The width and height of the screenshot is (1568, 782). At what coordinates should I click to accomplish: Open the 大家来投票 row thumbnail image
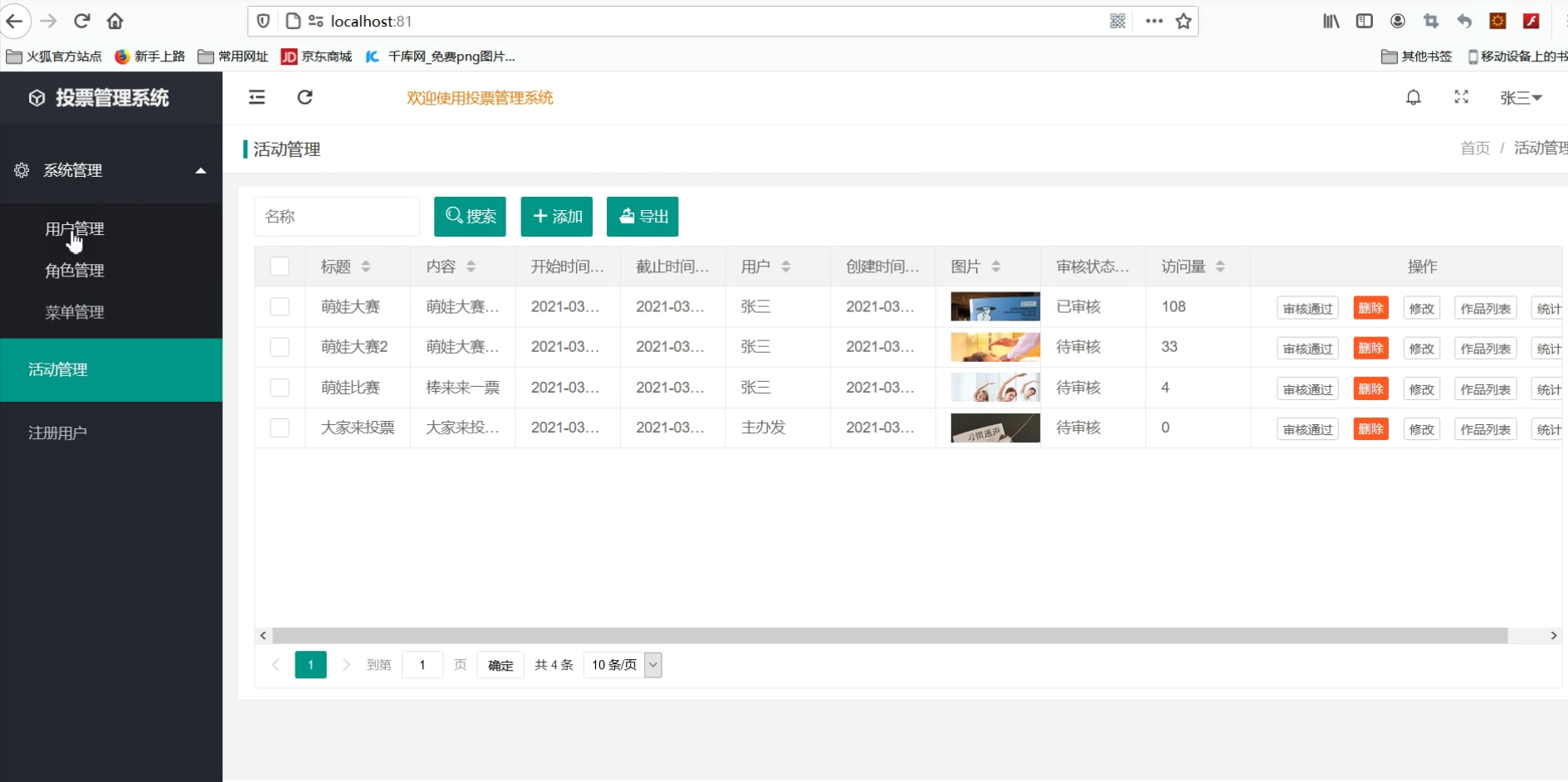(995, 428)
